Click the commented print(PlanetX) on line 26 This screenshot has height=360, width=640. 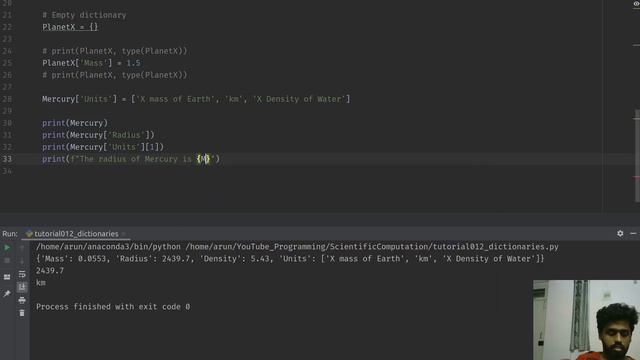[114, 75]
